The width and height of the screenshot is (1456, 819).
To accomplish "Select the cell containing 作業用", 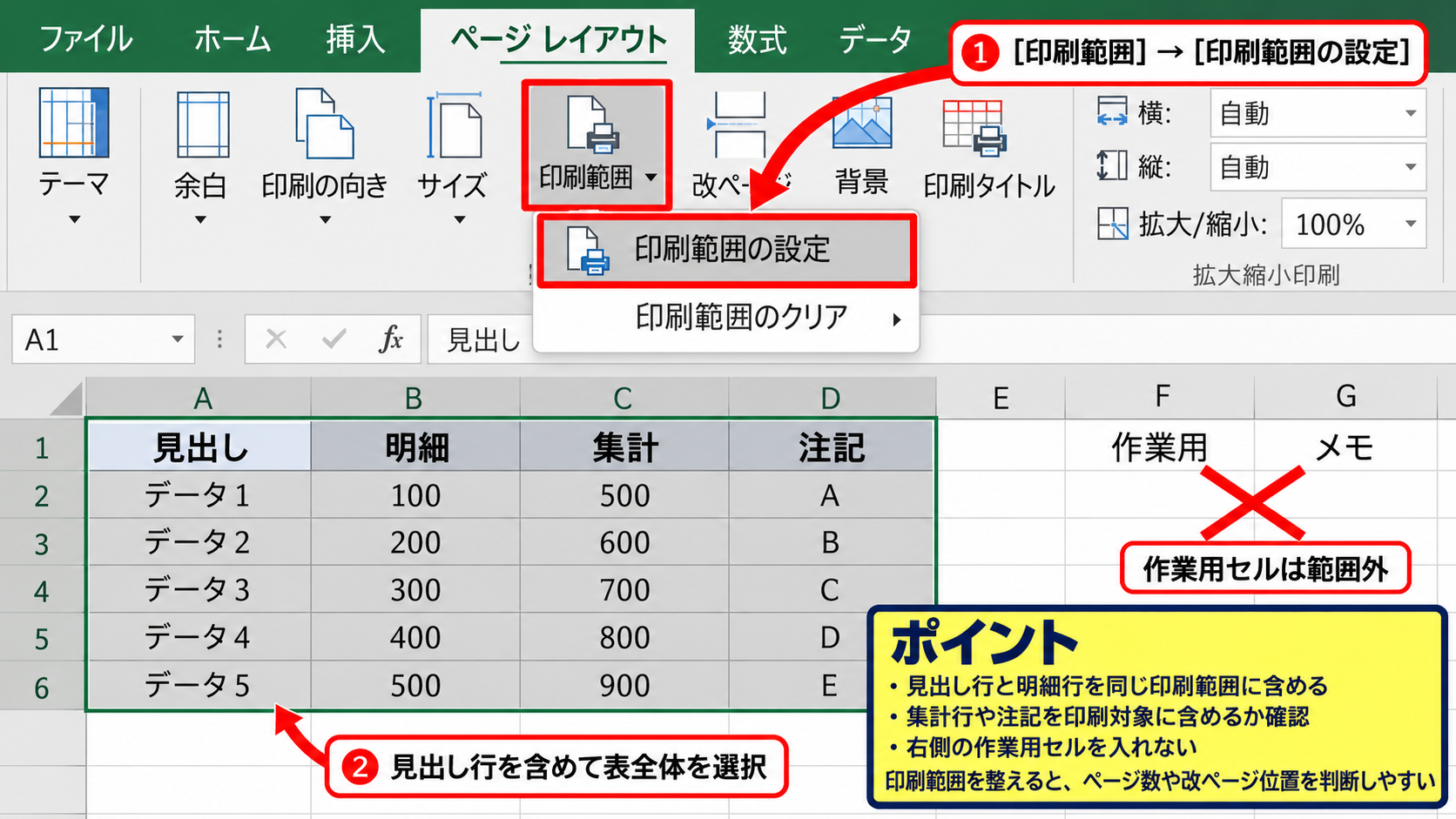I will tap(1160, 447).
